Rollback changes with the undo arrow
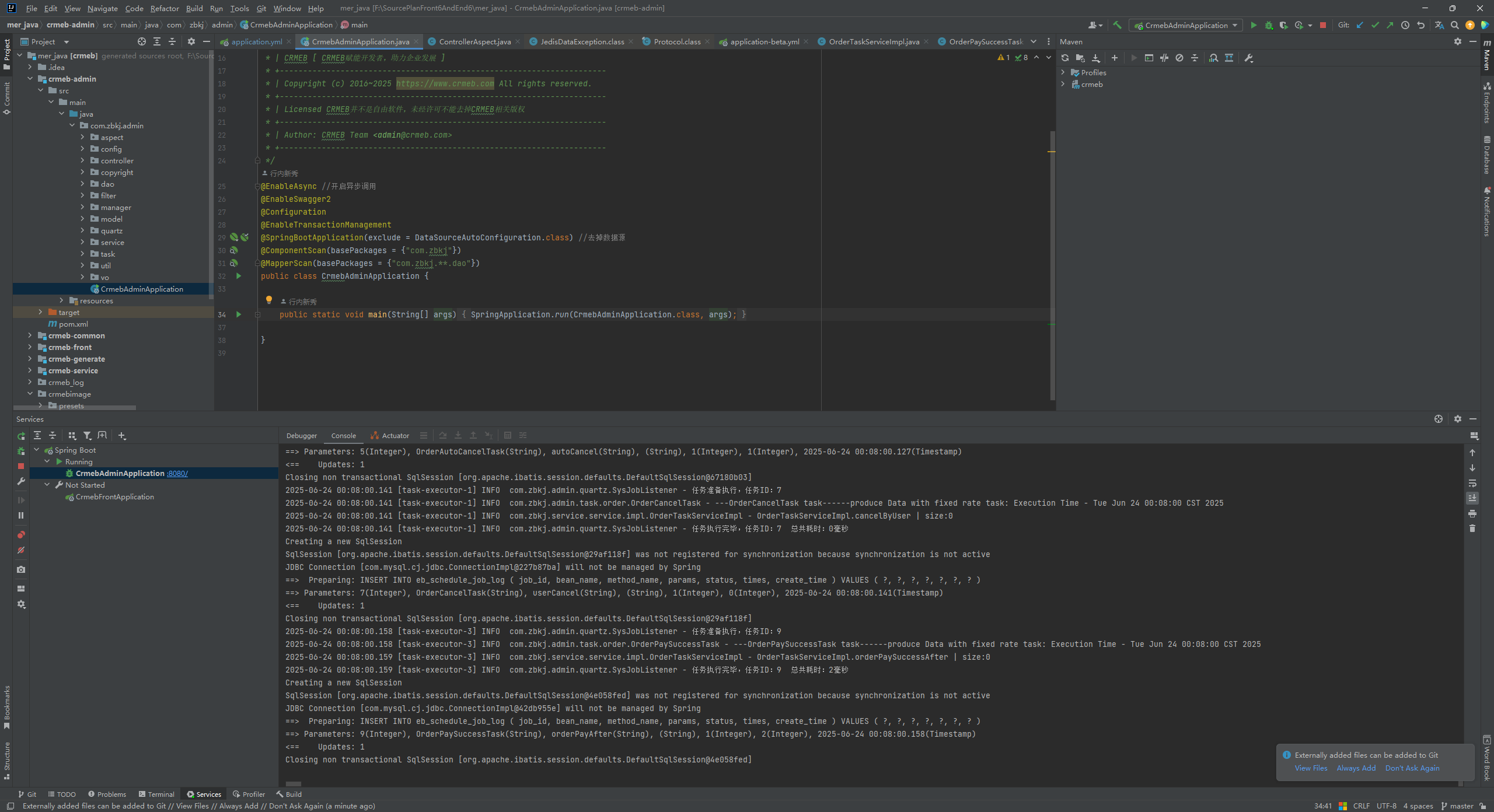Image resolution: width=1494 pixels, height=812 pixels. click(1420, 25)
